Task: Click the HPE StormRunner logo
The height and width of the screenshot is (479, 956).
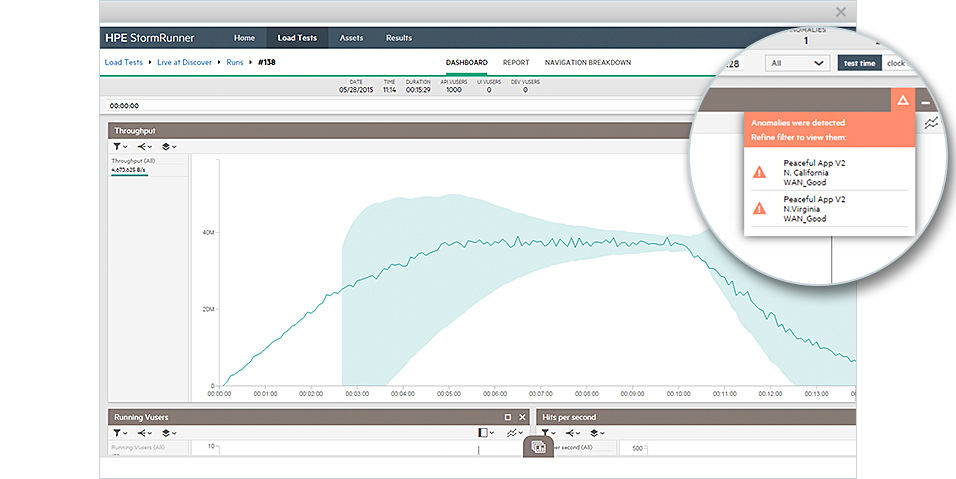Action: [x=149, y=38]
